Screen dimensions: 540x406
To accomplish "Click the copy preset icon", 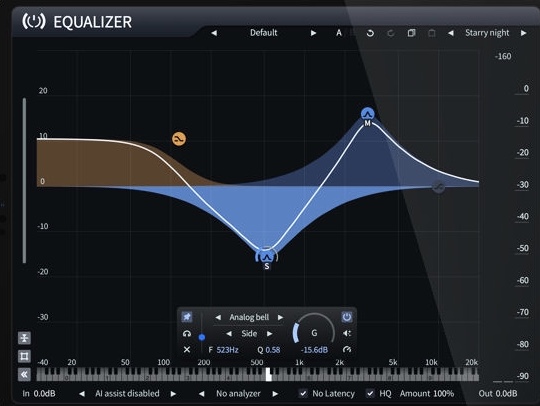I will 411,33.
